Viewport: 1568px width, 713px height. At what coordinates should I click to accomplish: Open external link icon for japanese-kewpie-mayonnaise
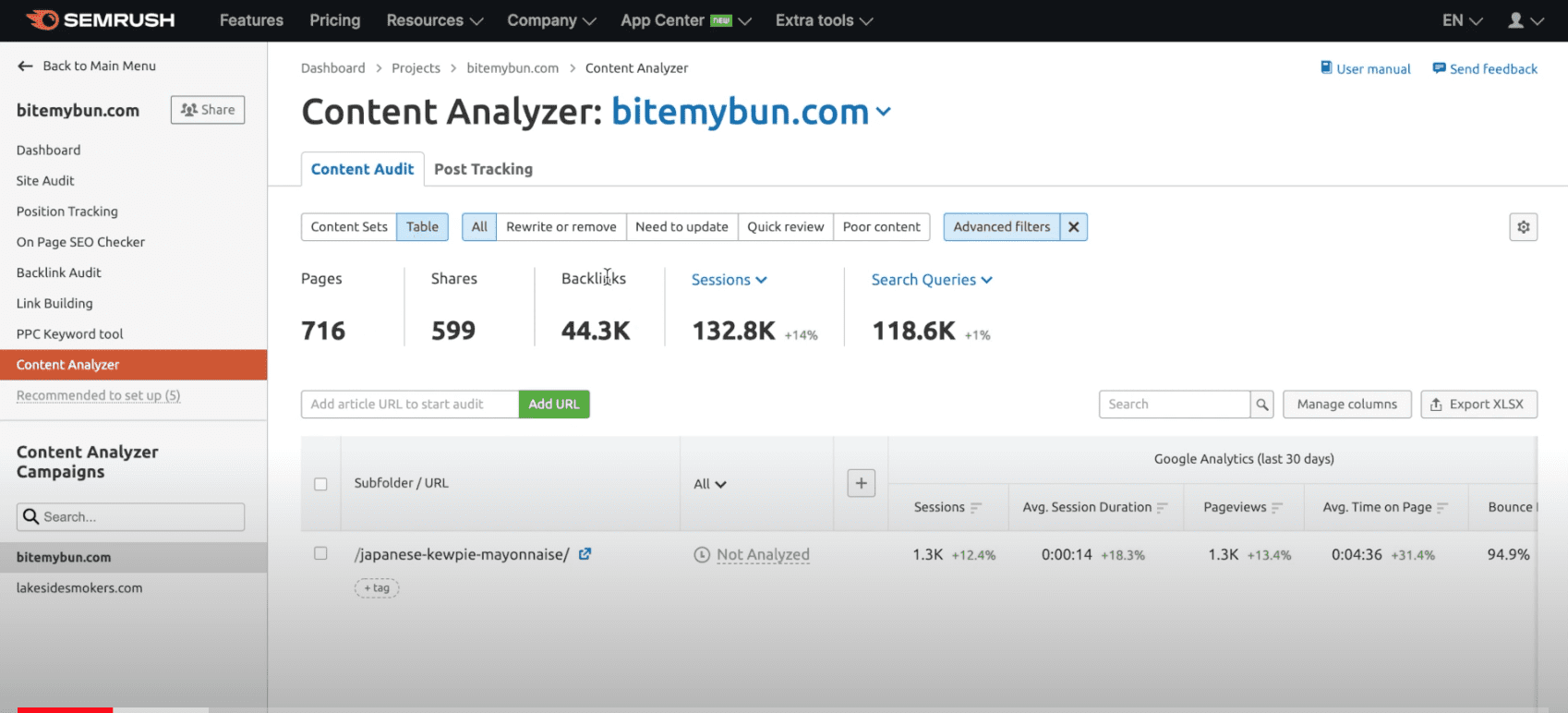point(585,554)
